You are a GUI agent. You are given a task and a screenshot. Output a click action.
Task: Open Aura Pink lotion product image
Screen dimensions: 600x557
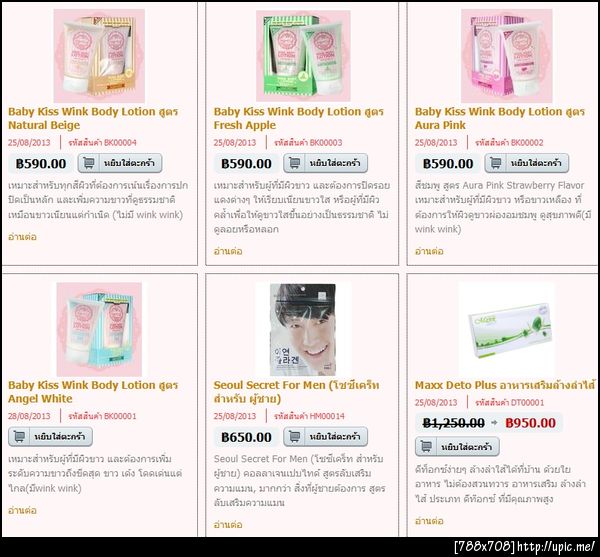[x=507, y=56]
